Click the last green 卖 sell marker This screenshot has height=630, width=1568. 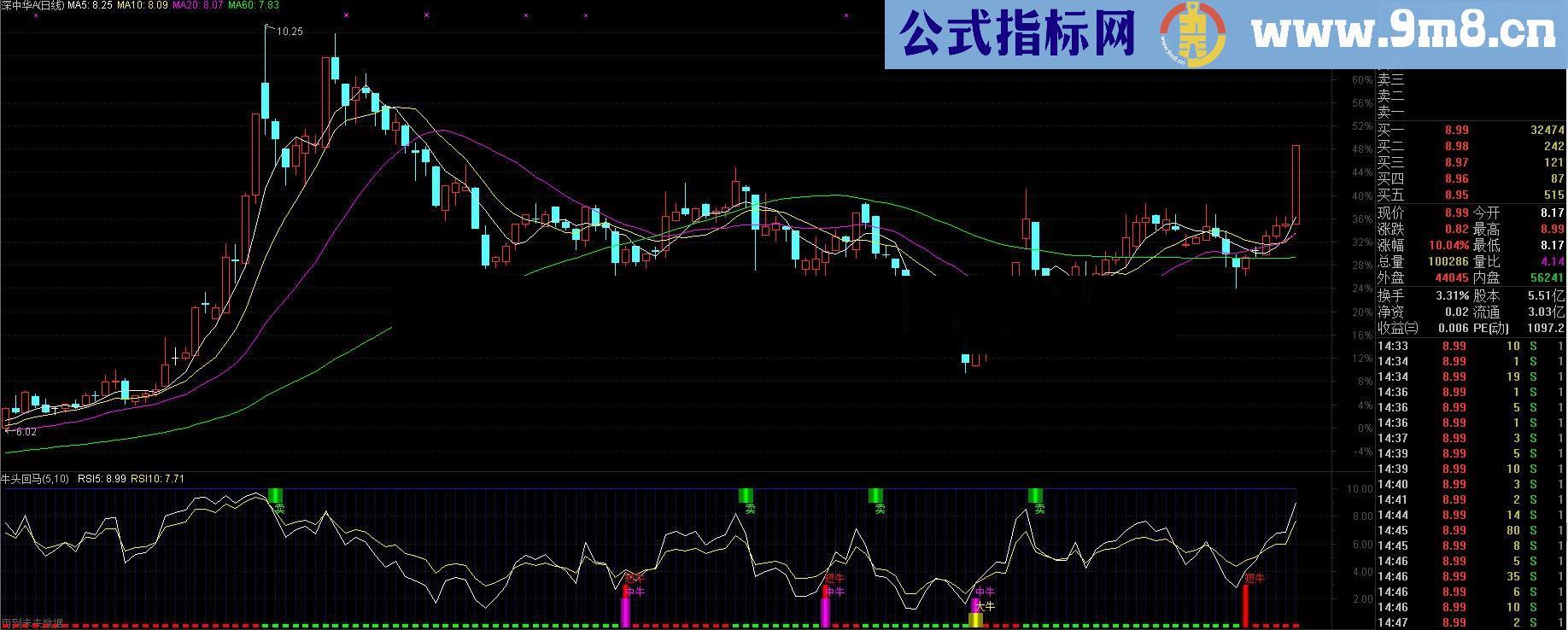tap(1035, 496)
